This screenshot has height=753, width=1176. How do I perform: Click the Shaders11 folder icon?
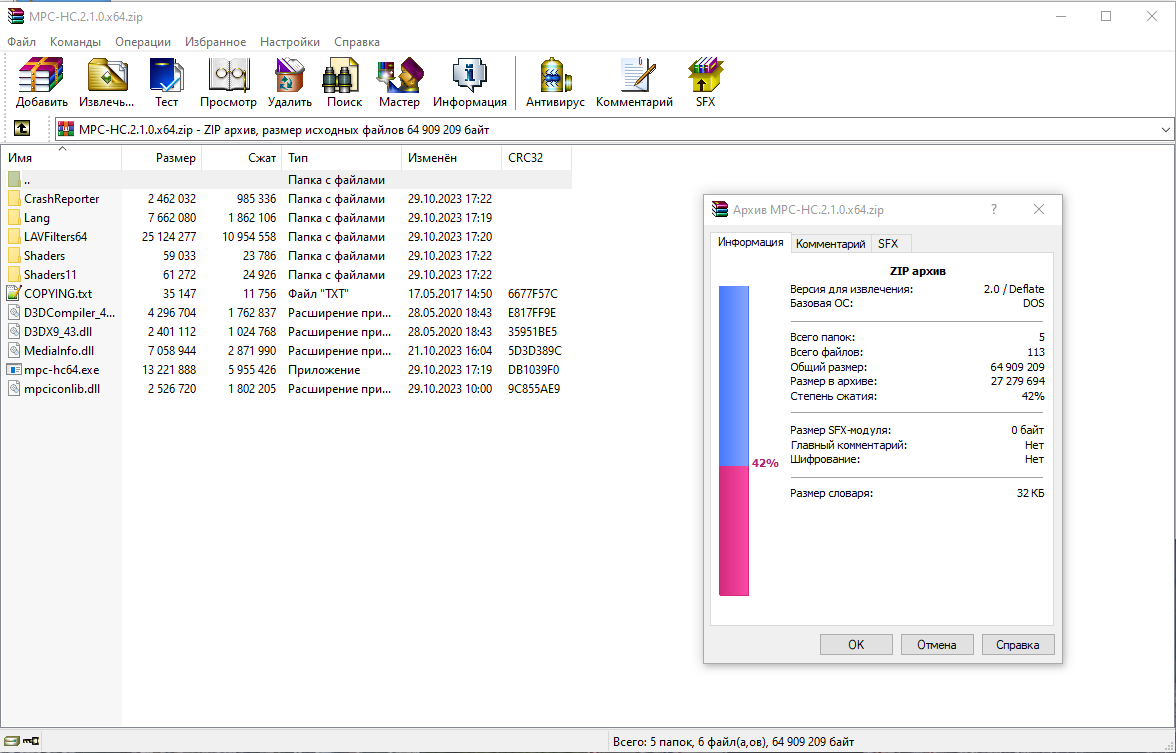14,274
